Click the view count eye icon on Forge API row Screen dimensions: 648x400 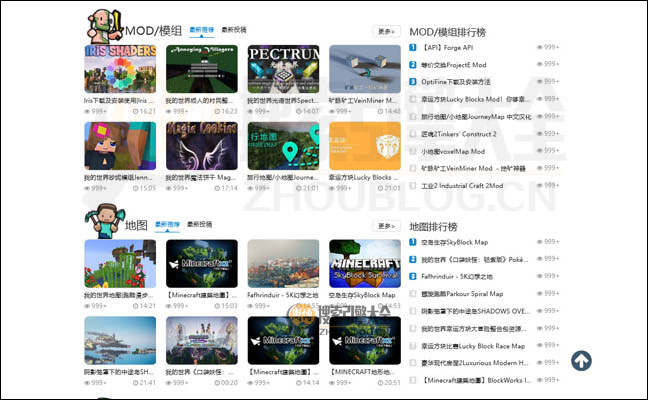pos(539,47)
